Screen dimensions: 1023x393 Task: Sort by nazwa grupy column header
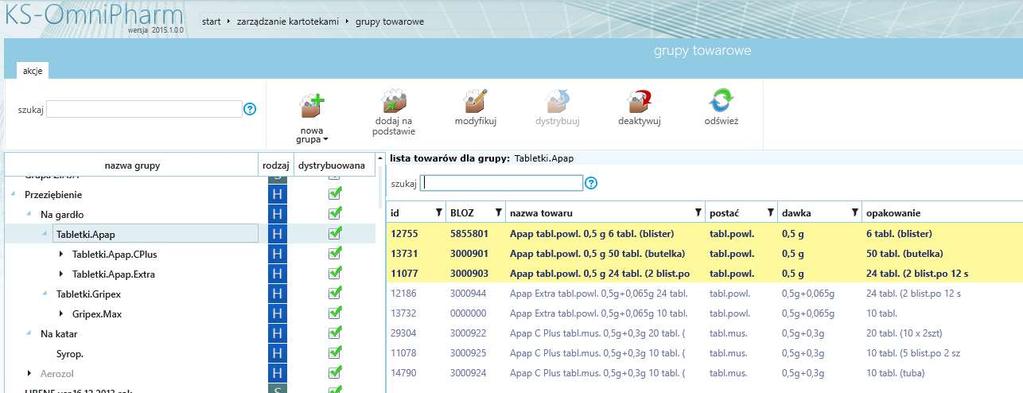point(132,166)
